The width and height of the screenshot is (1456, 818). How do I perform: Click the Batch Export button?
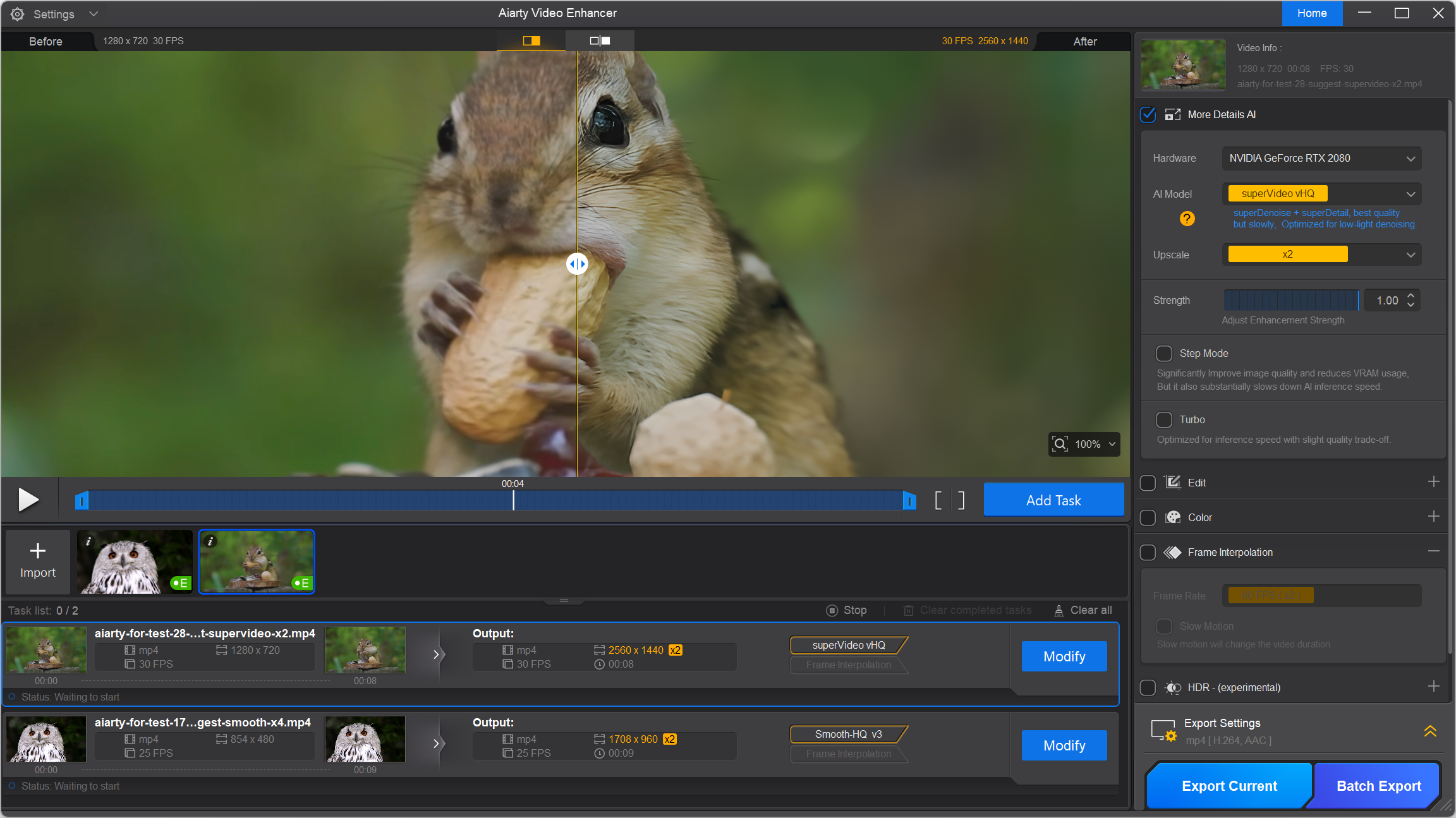[x=1378, y=786]
